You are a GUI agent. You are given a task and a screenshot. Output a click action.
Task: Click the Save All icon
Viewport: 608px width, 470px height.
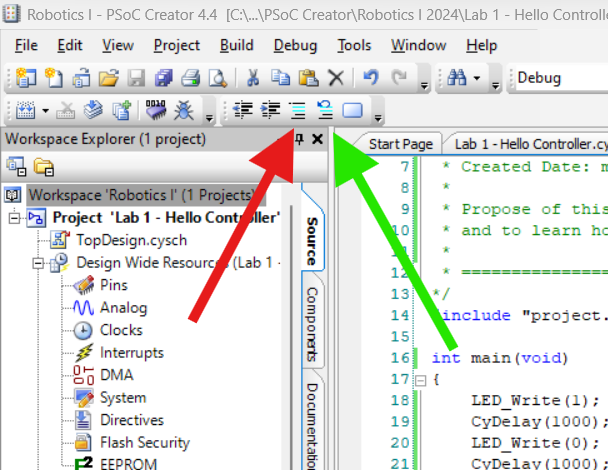click(x=163, y=78)
